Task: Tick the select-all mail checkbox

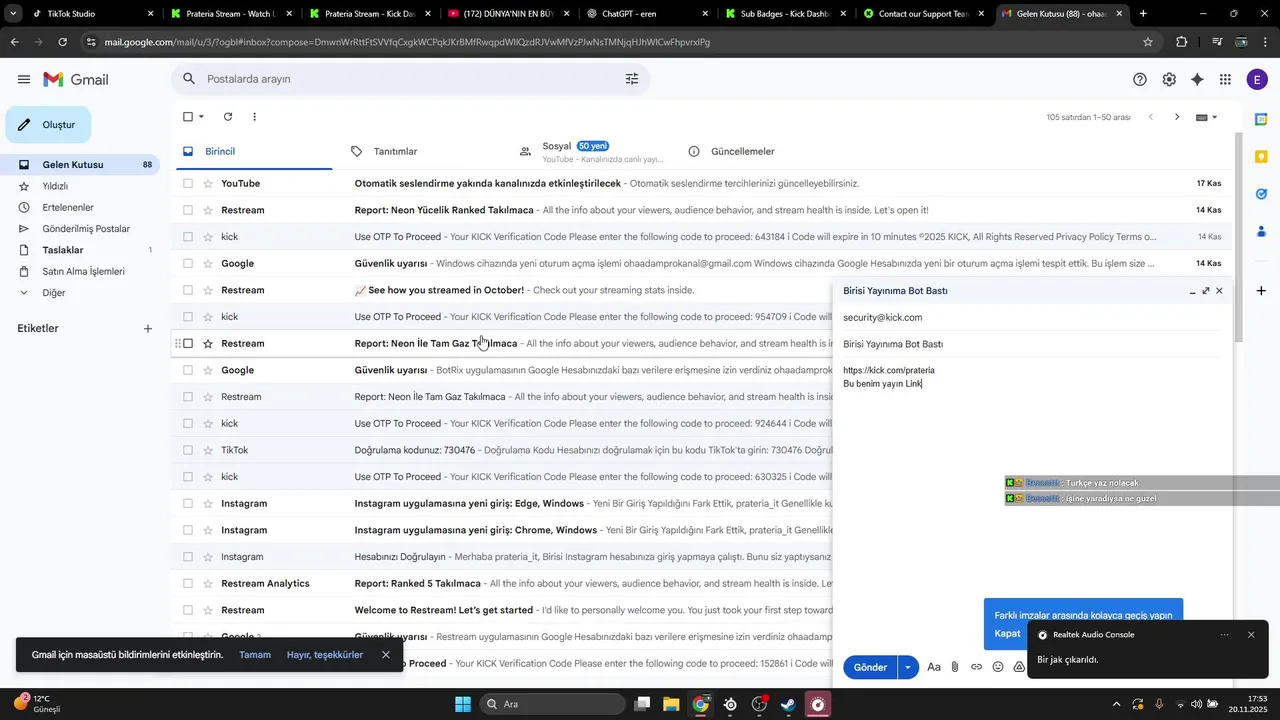Action: pos(188,117)
